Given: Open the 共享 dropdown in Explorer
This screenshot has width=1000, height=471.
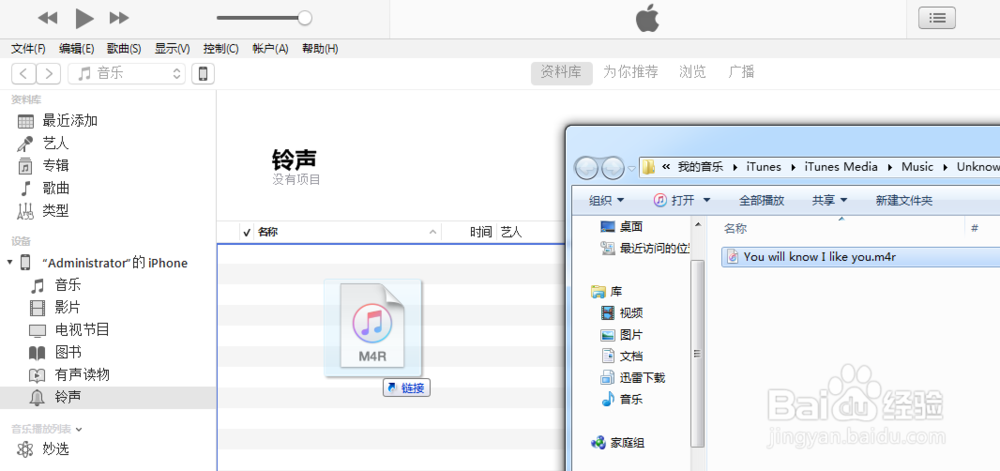Looking at the screenshot, I should (x=829, y=201).
